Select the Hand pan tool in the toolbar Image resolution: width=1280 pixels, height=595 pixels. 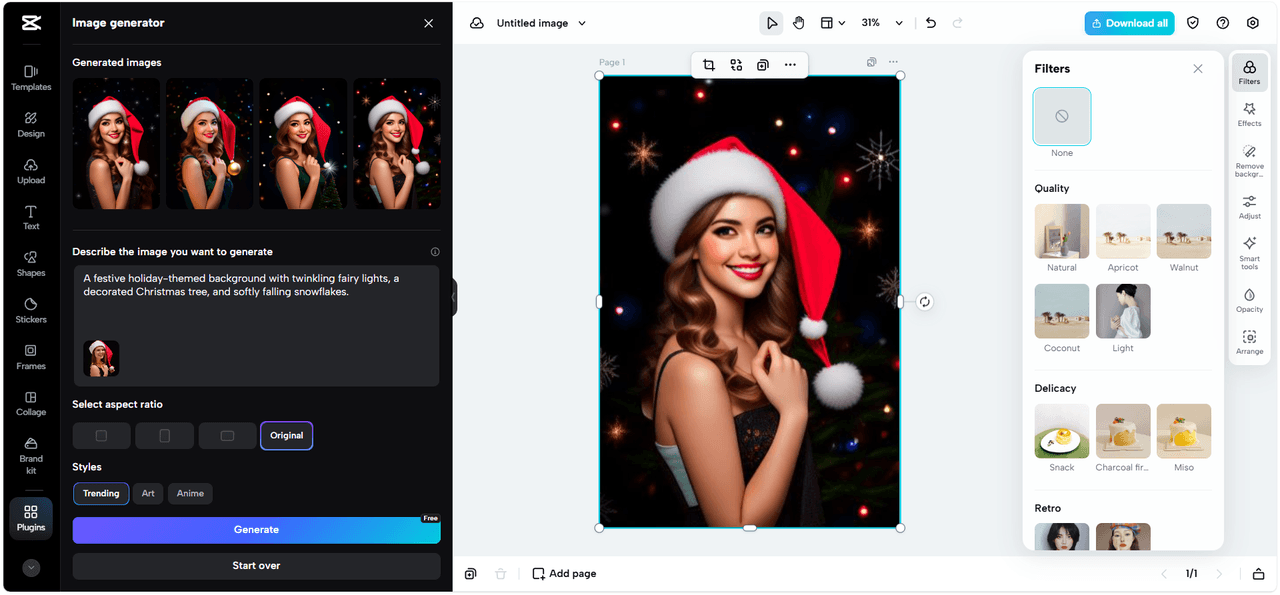(799, 22)
